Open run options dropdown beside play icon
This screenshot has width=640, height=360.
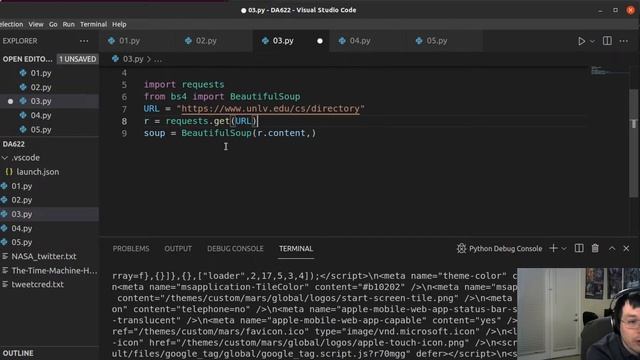(592, 41)
